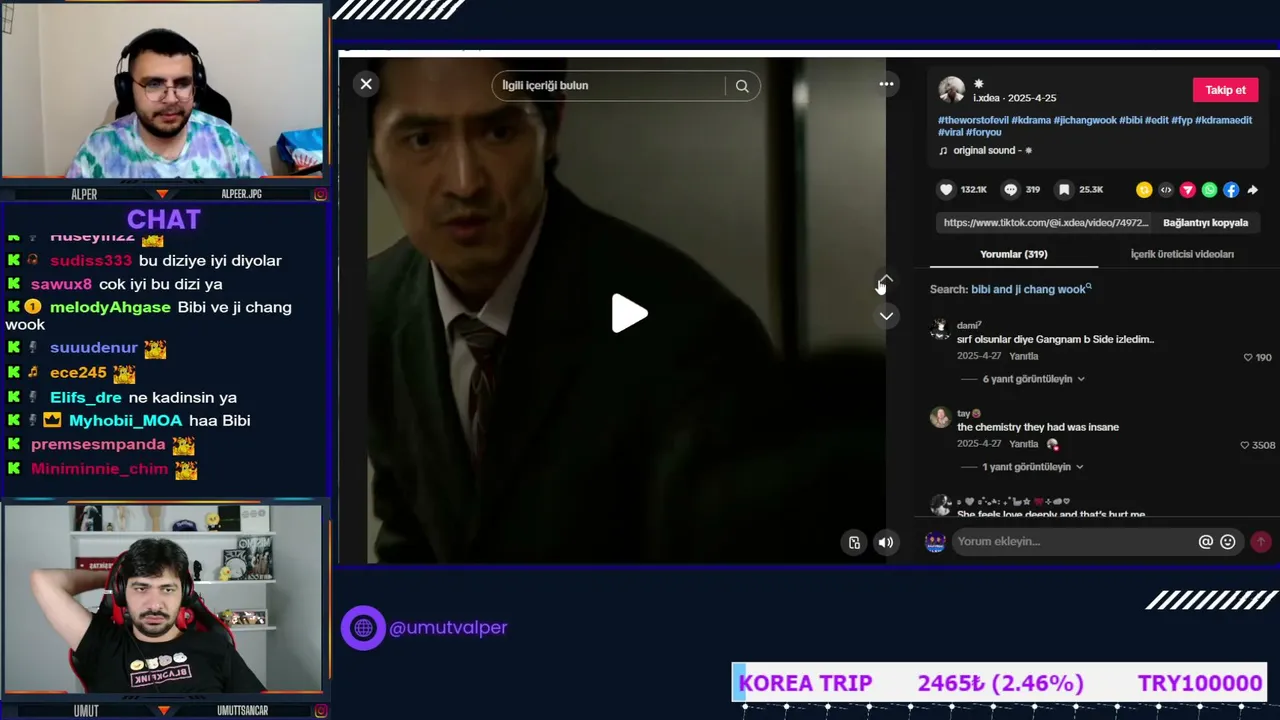
Task: Repost the video with yellow icon
Action: click(1144, 190)
